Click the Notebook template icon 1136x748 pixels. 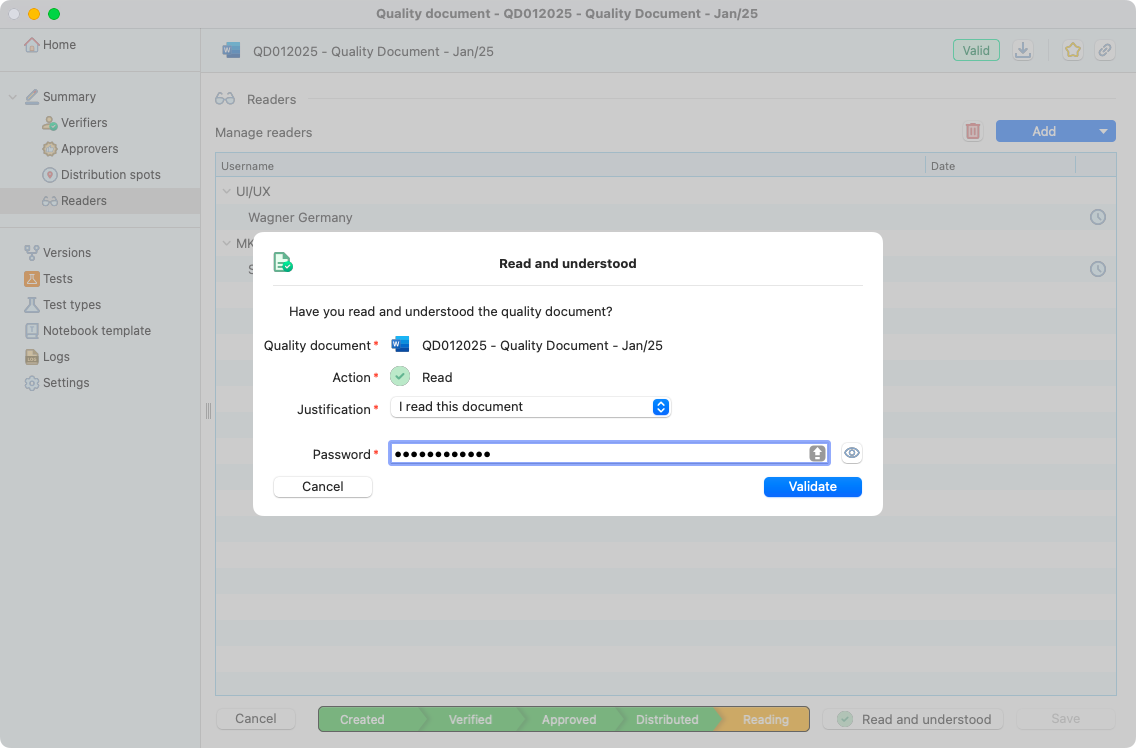pos(31,331)
